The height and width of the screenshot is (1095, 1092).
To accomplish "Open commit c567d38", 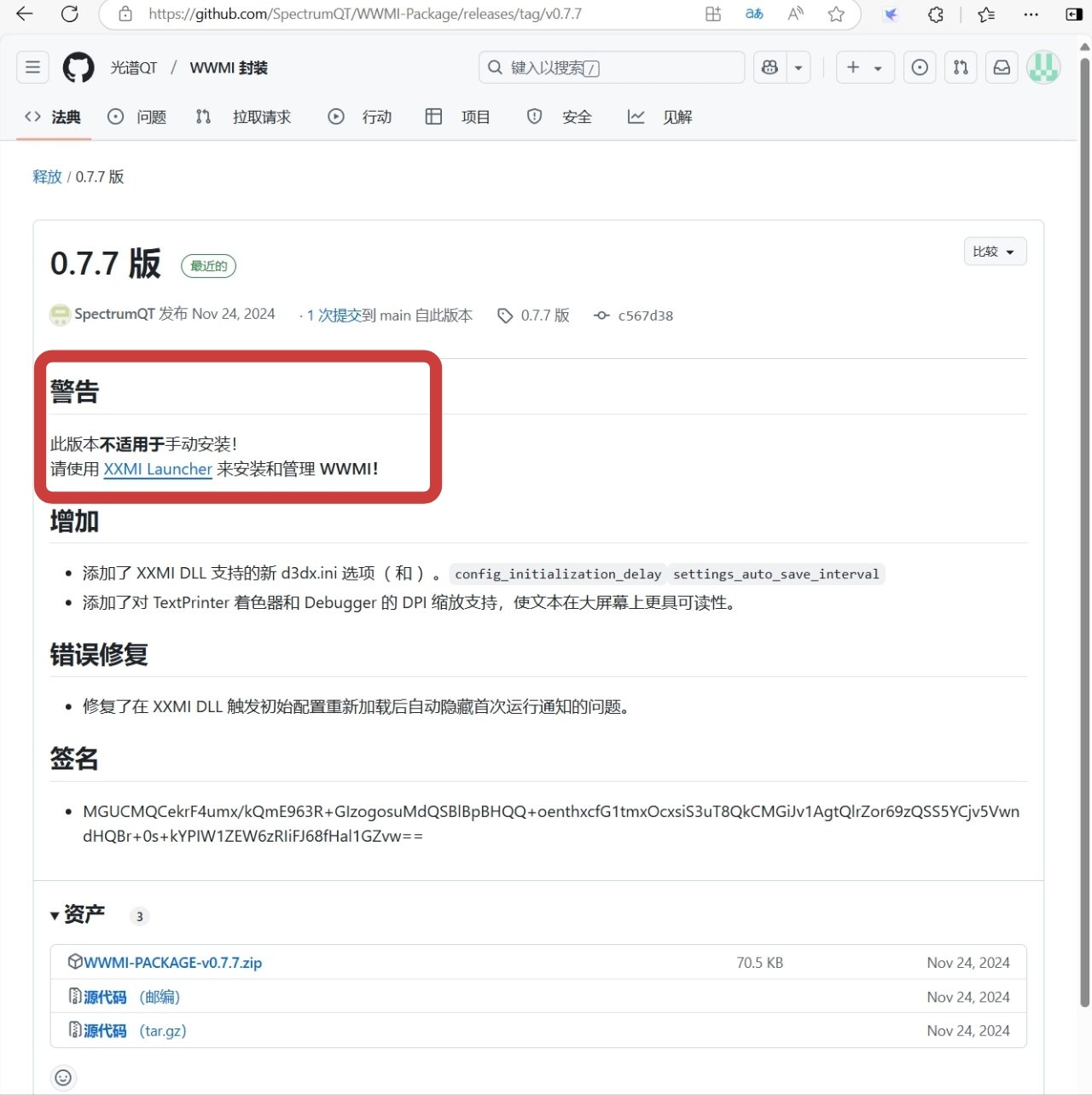I will 634,316.
